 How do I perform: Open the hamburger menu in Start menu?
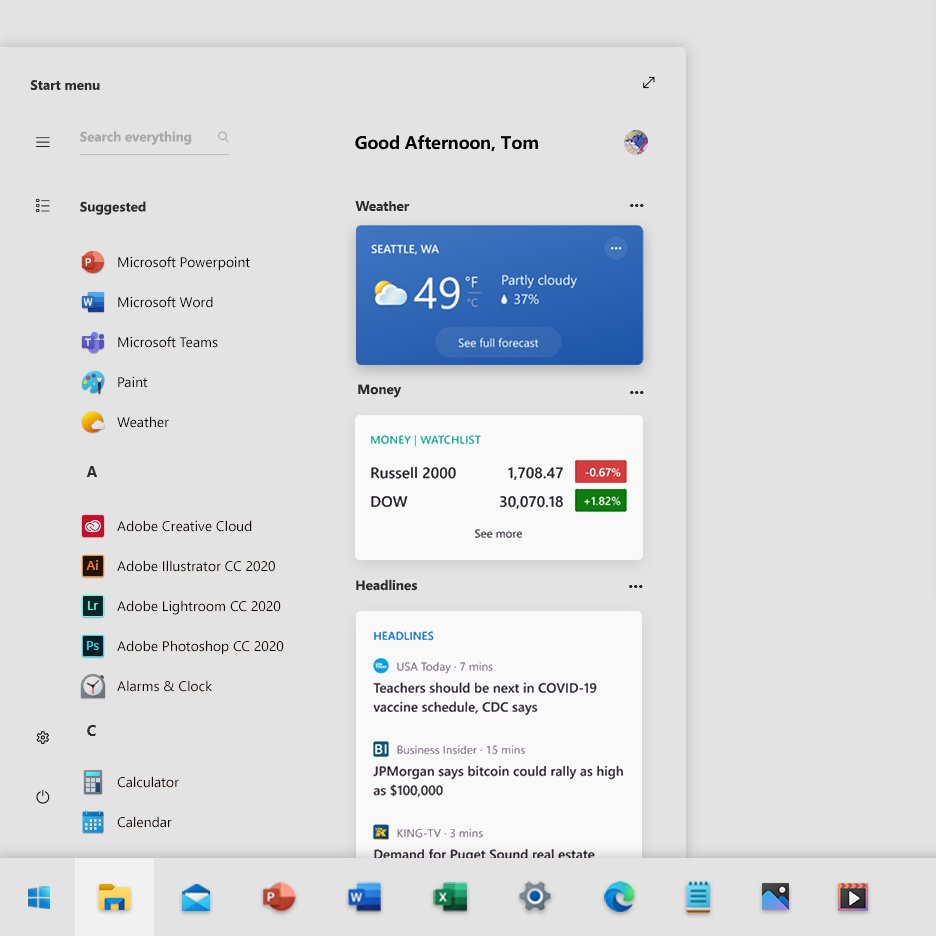[42, 142]
